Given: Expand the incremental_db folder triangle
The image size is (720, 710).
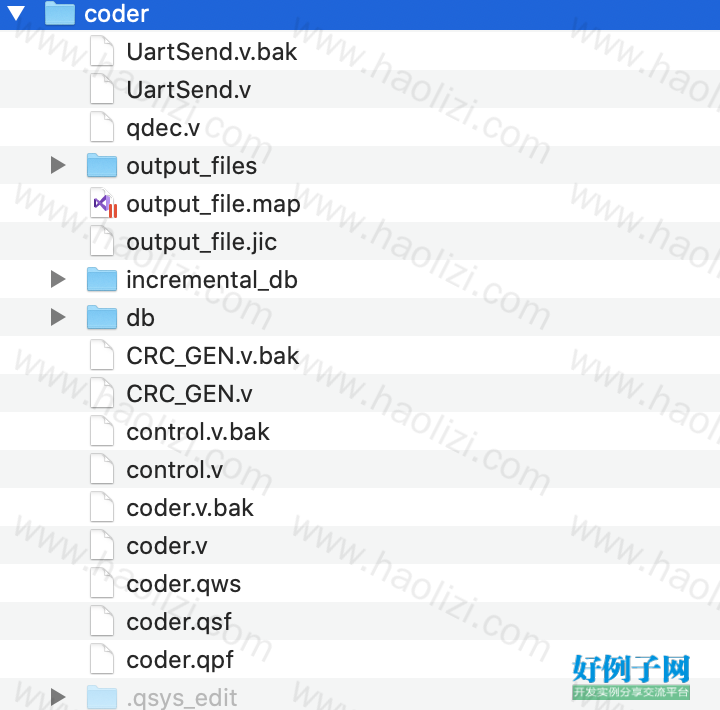Looking at the screenshot, I should point(58,279).
